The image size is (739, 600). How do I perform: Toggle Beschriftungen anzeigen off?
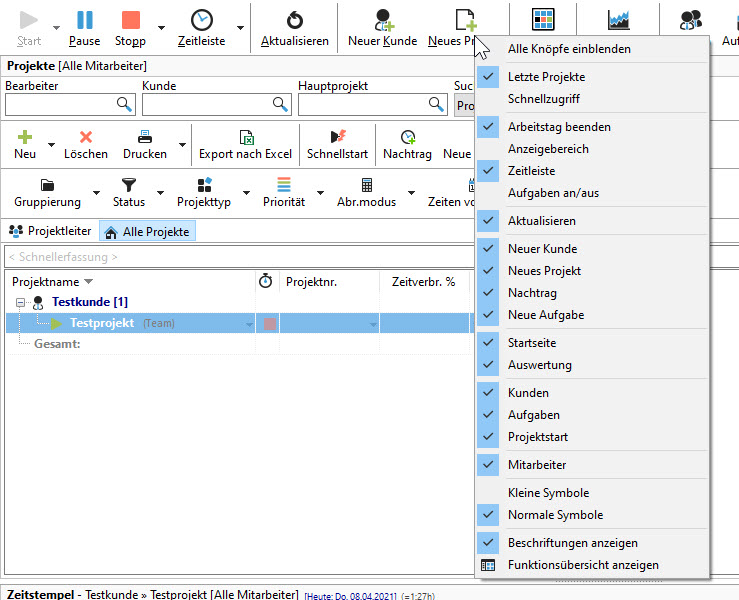pos(592,542)
